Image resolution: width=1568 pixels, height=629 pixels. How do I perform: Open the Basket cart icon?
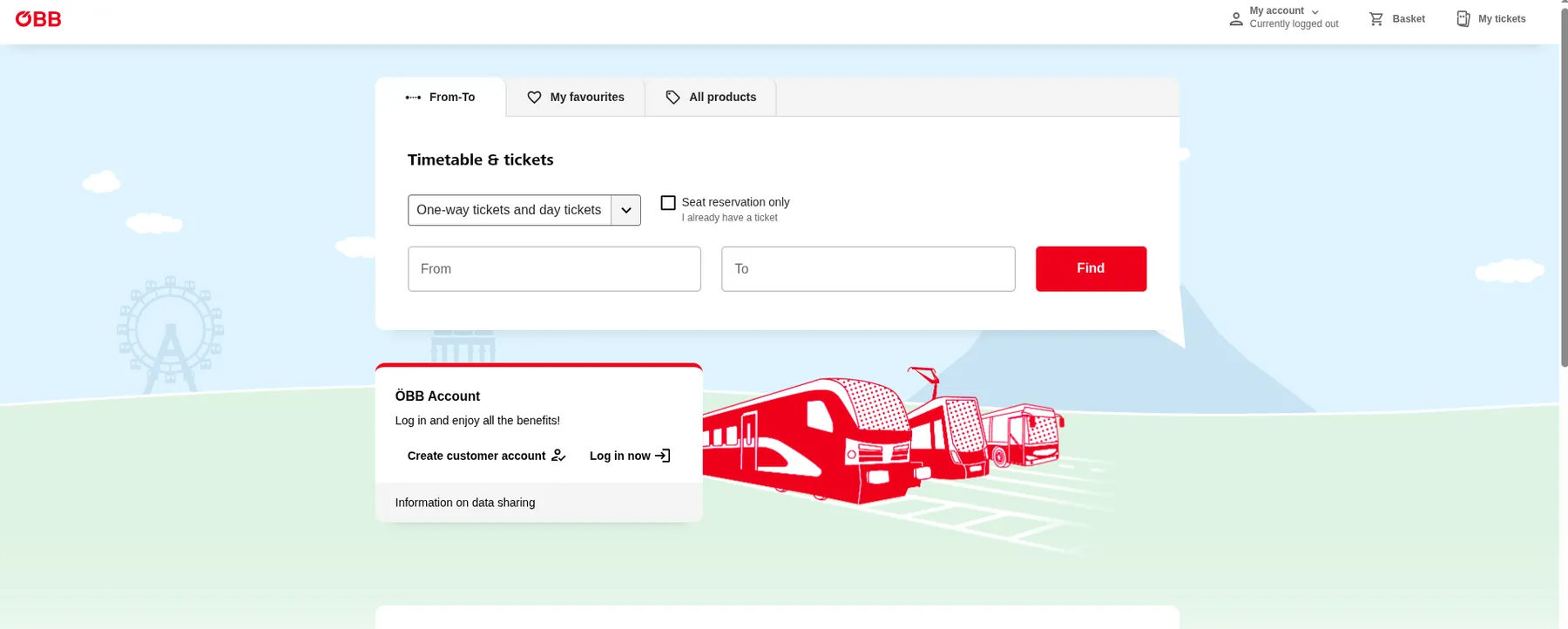click(1376, 18)
